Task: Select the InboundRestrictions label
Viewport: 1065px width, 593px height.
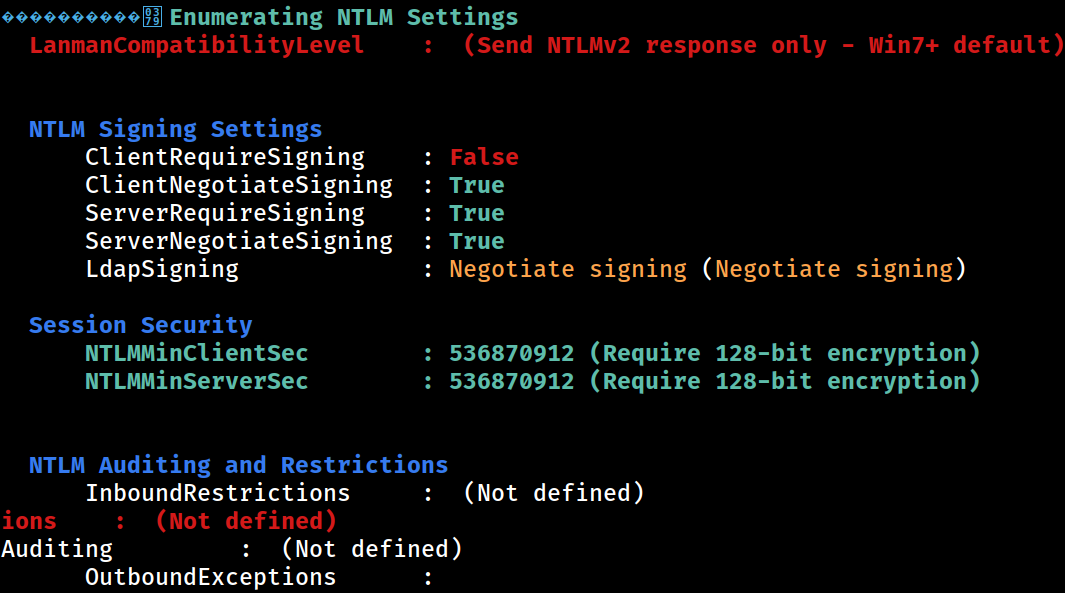Action: tap(217, 493)
